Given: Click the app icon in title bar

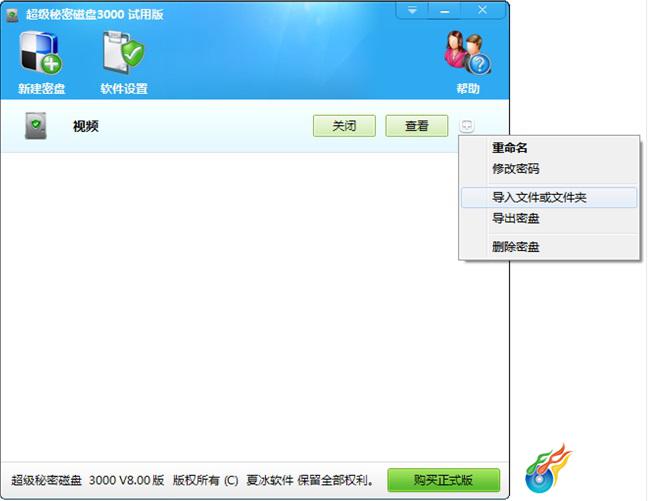Looking at the screenshot, I should tap(12, 15).
